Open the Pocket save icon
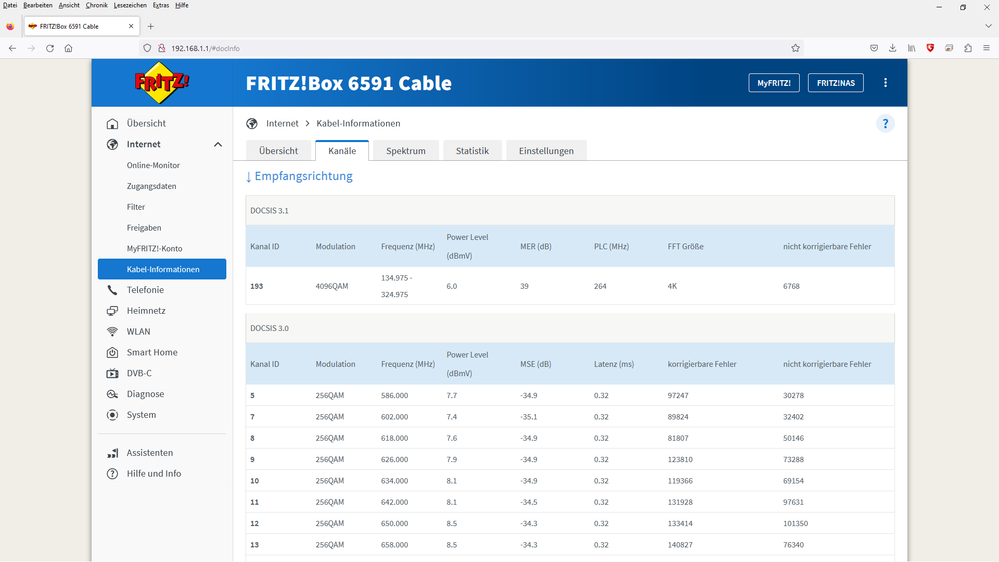999x562 pixels. 873,48
